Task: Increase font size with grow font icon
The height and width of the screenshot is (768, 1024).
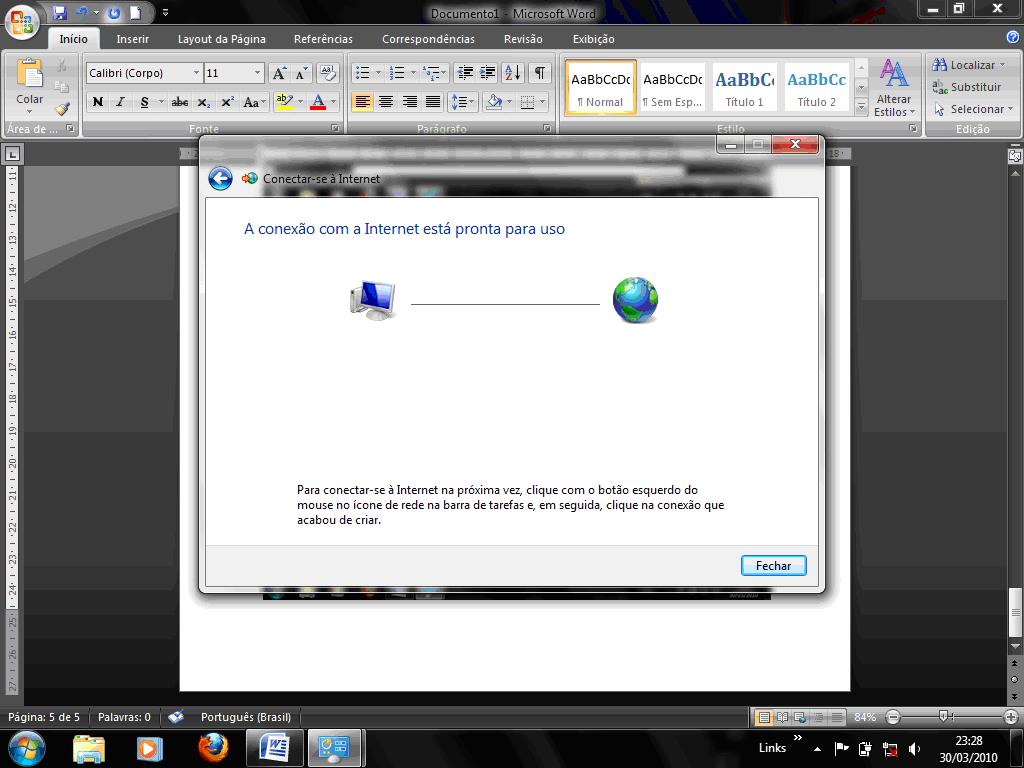Action: (279, 73)
